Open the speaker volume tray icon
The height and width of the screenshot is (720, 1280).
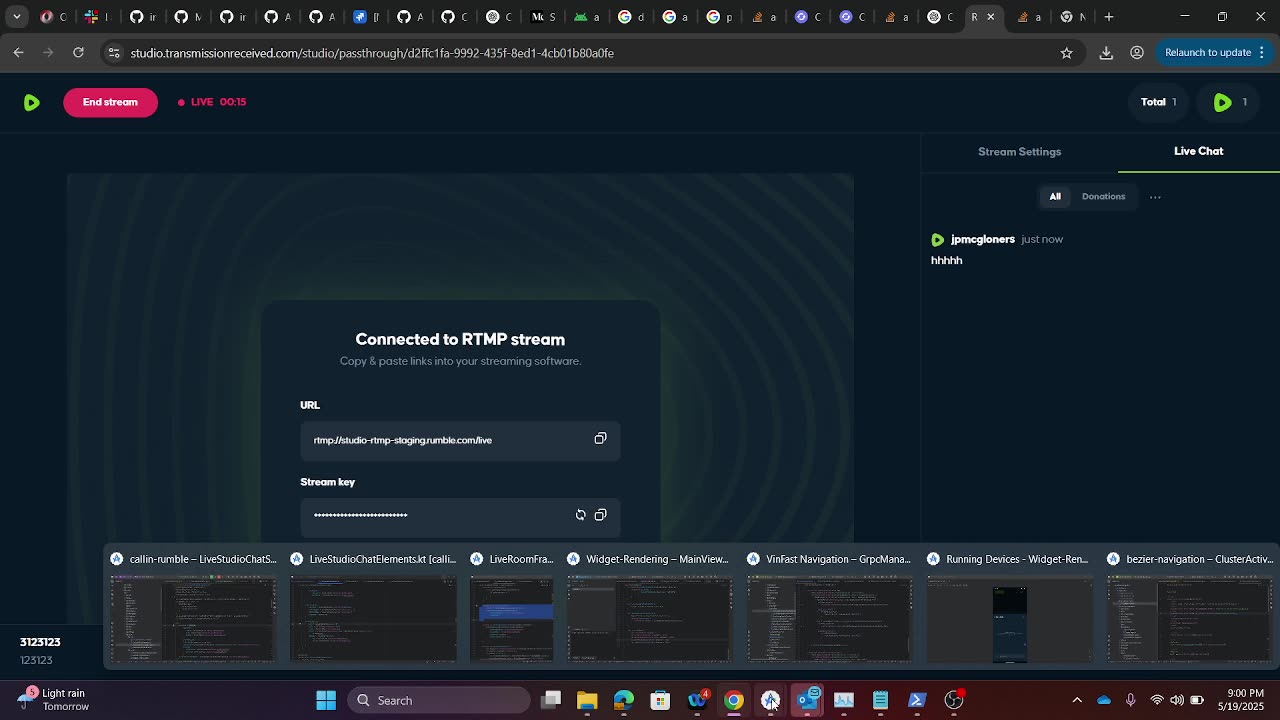(x=1177, y=700)
